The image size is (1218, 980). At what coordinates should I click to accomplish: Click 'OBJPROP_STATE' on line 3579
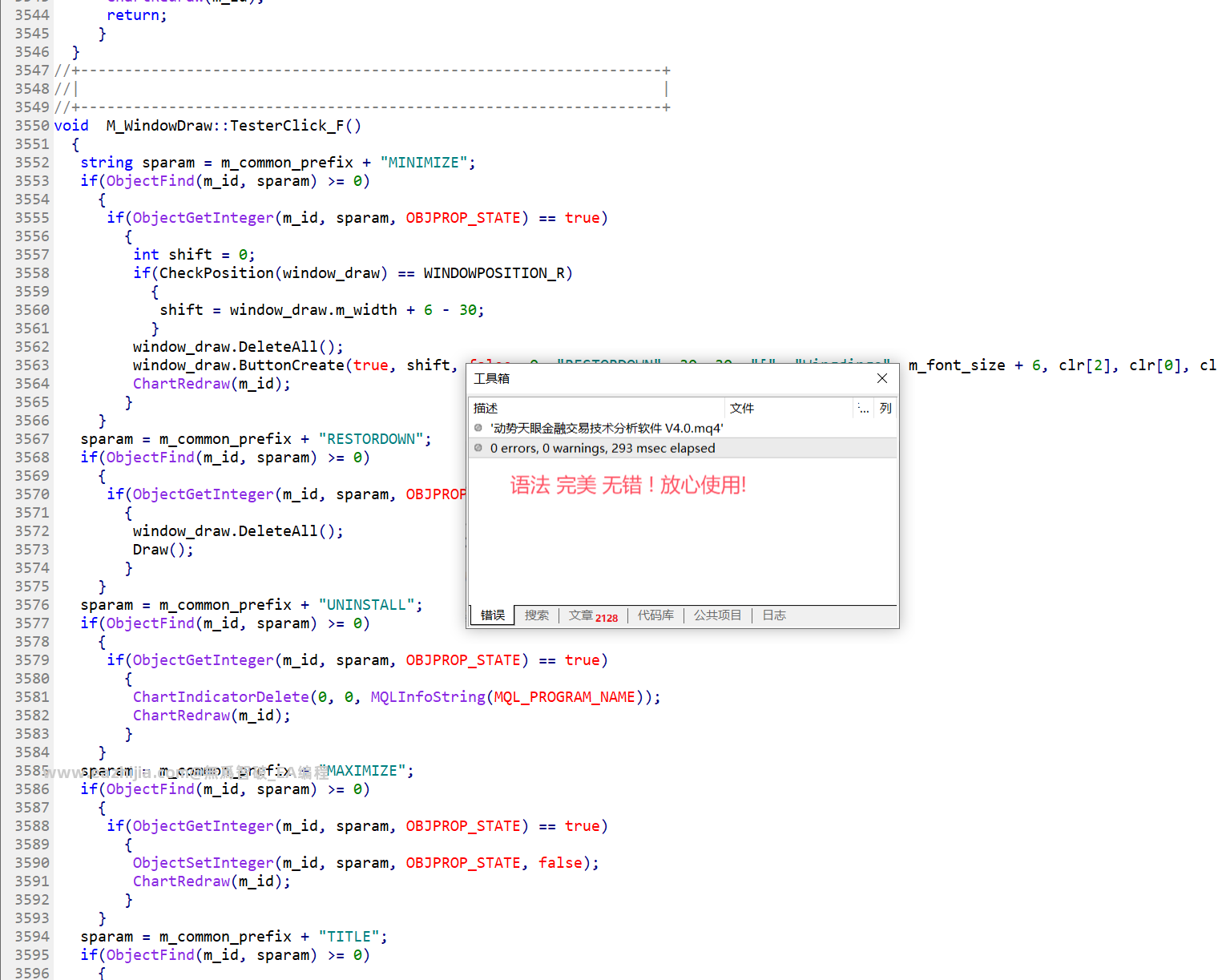click(463, 660)
